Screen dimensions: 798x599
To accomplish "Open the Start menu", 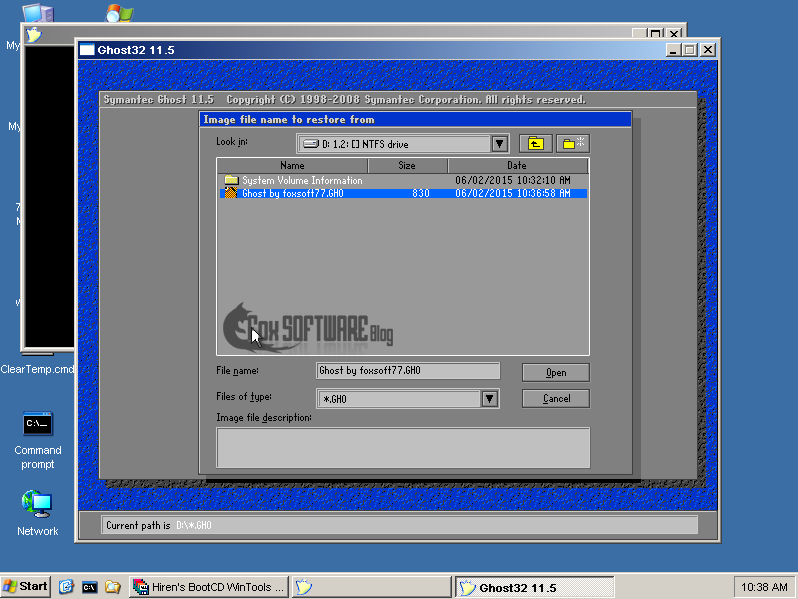I will (25, 586).
